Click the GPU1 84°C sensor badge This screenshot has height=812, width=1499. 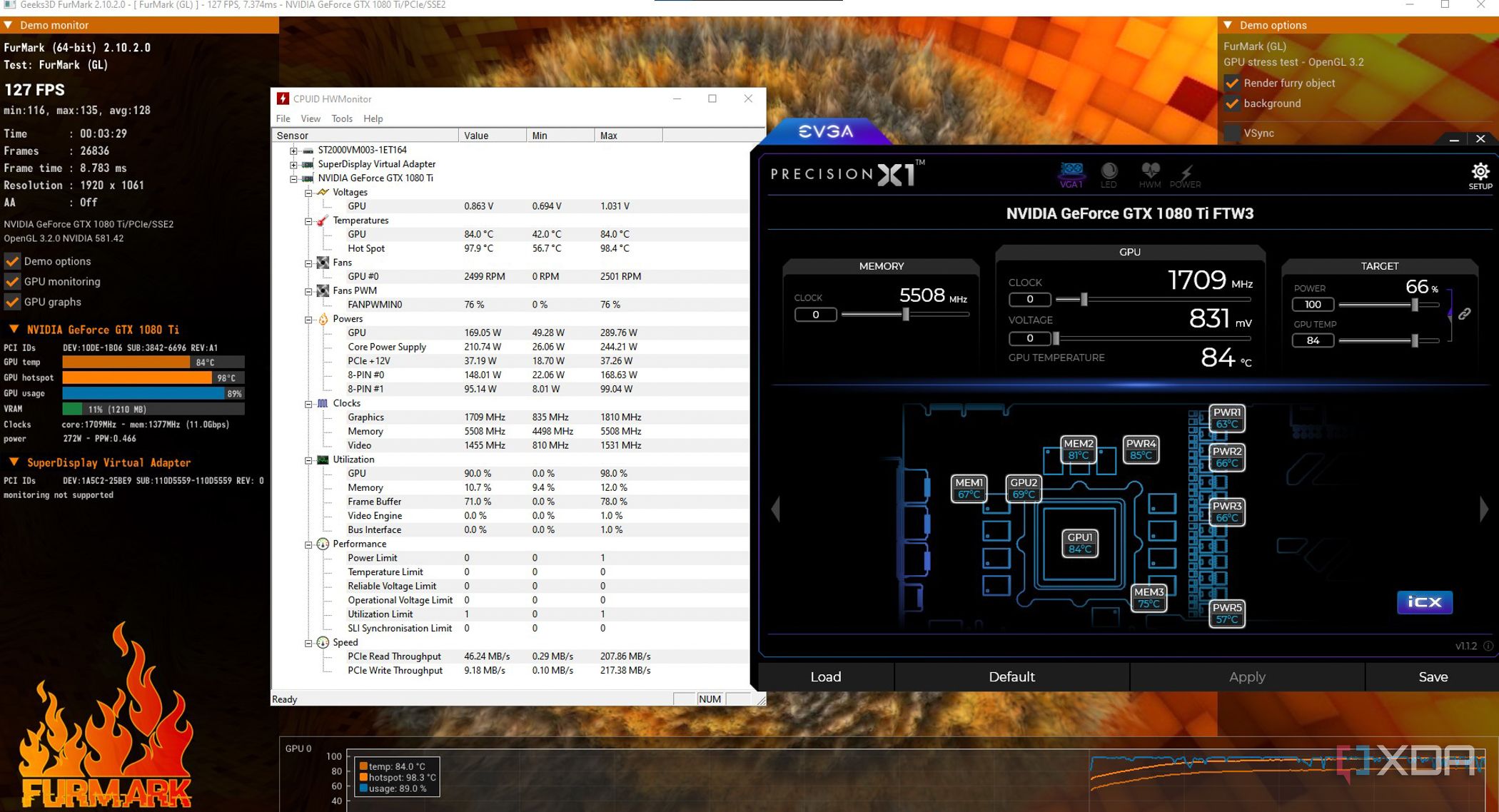1079,543
